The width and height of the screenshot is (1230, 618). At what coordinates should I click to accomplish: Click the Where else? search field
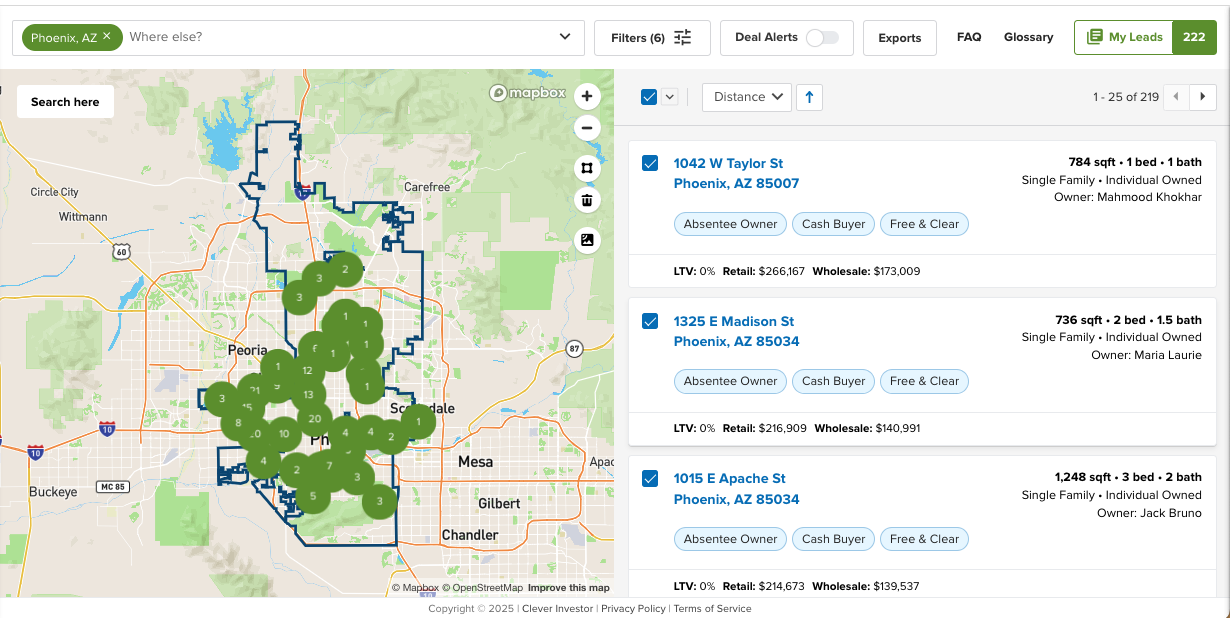point(340,37)
